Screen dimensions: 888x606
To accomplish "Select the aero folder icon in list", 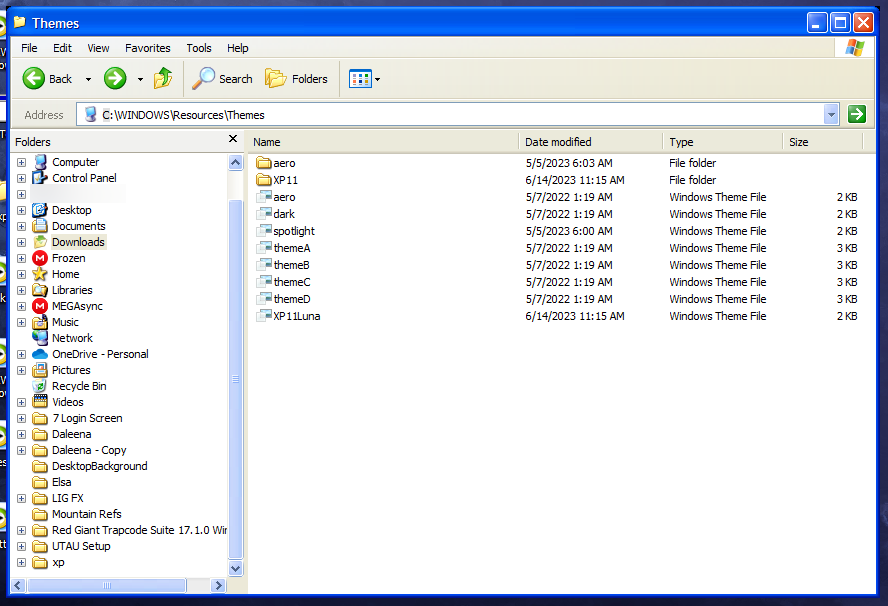I will click(263, 163).
